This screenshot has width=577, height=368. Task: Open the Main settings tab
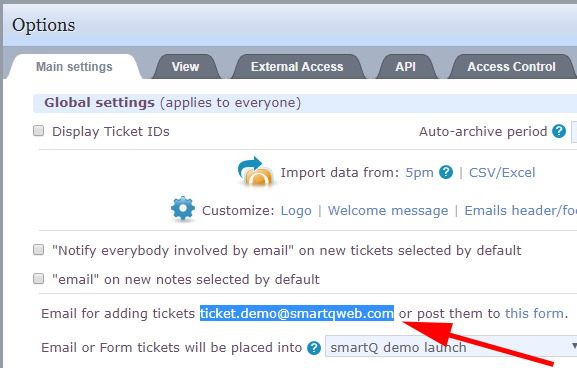74,67
